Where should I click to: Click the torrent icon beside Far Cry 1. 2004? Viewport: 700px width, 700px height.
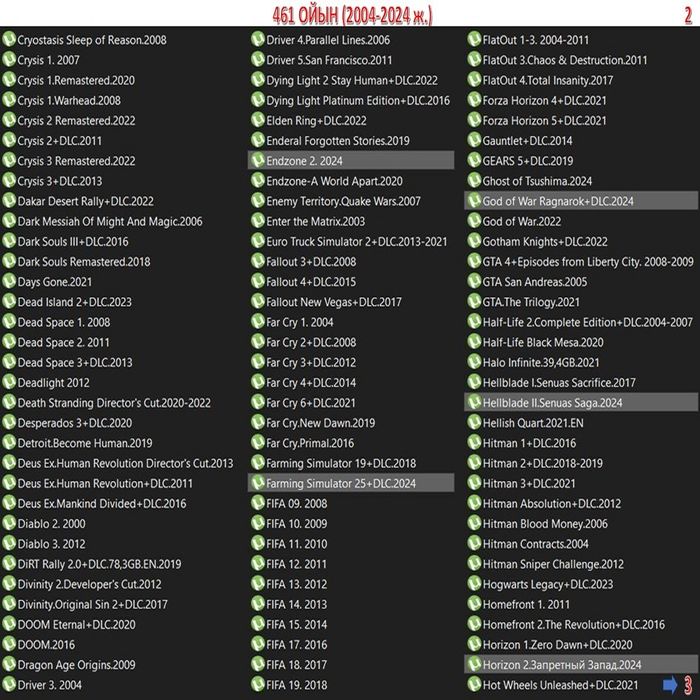[258, 321]
